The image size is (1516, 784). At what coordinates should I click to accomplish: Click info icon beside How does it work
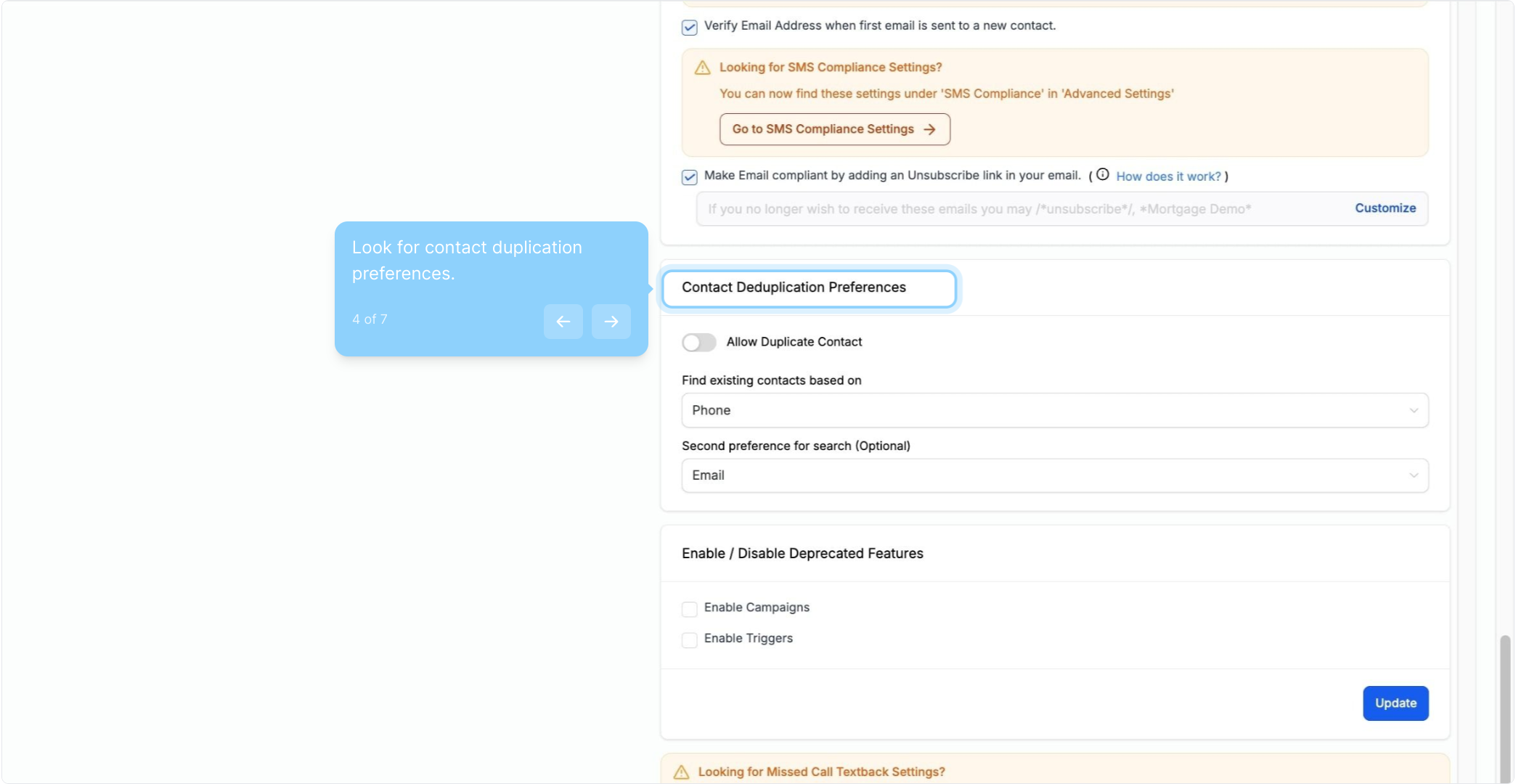coord(1102,174)
